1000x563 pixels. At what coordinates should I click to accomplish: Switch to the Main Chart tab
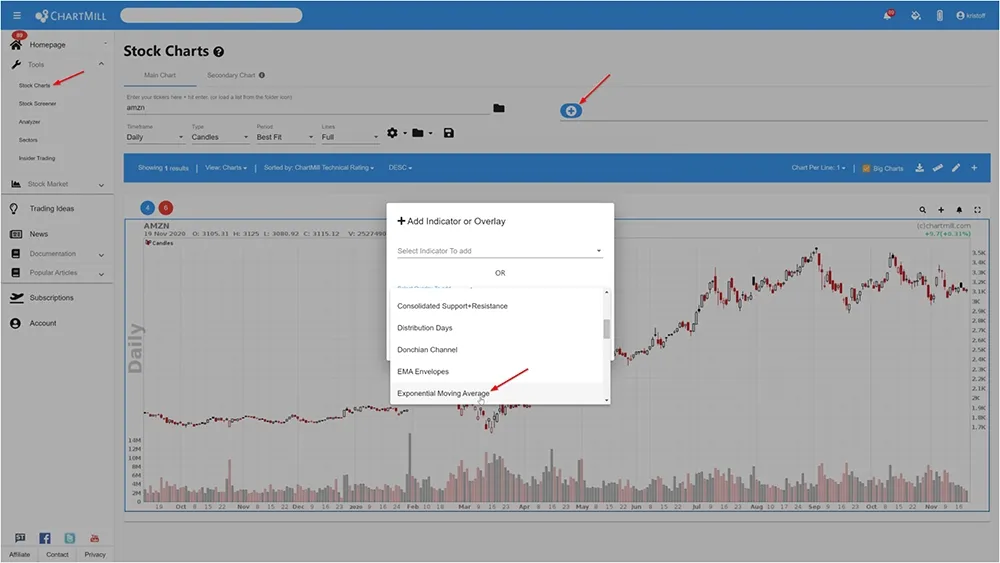(159, 75)
